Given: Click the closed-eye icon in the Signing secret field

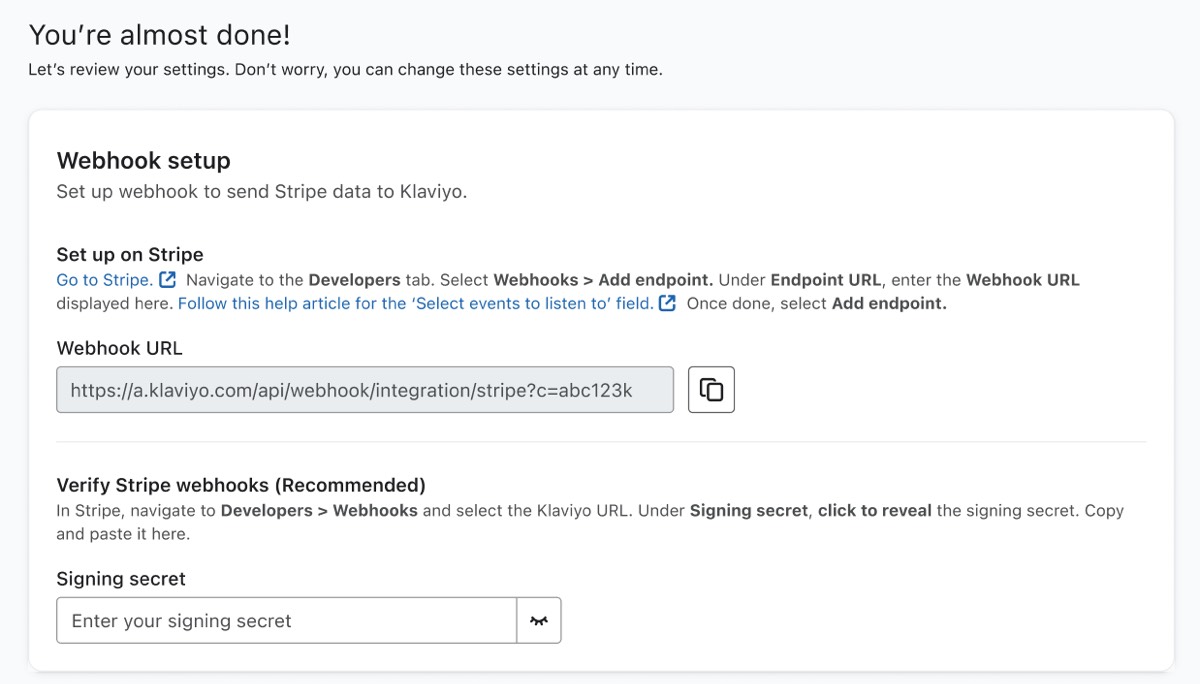Looking at the screenshot, I should click(539, 620).
